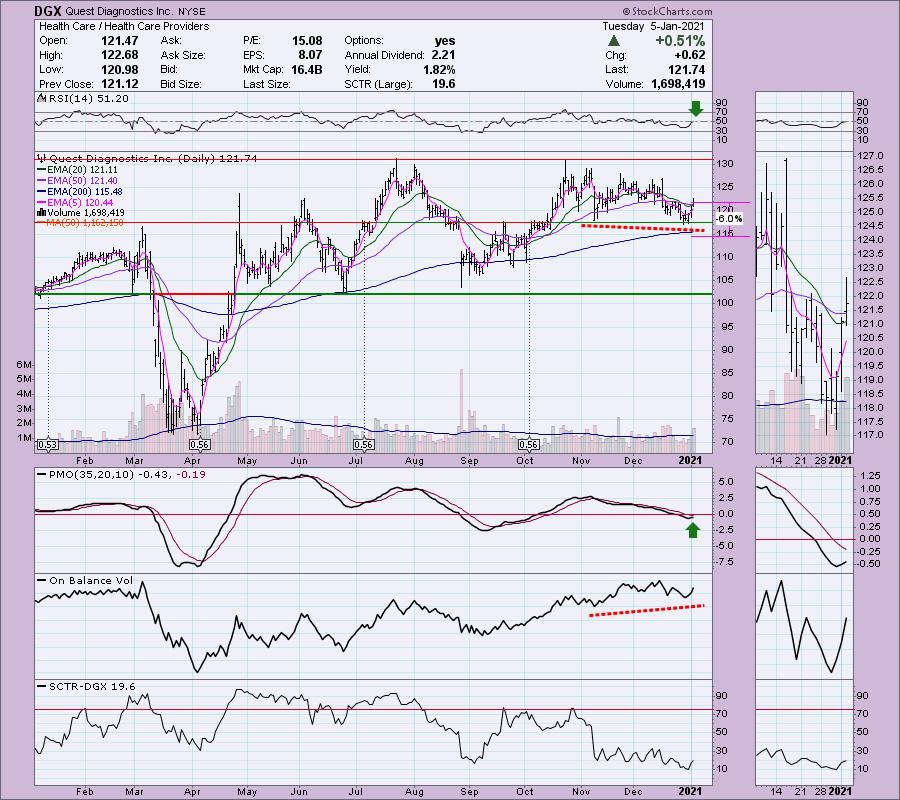Click the Options value yes
The image size is (900, 800).
coord(445,41)
